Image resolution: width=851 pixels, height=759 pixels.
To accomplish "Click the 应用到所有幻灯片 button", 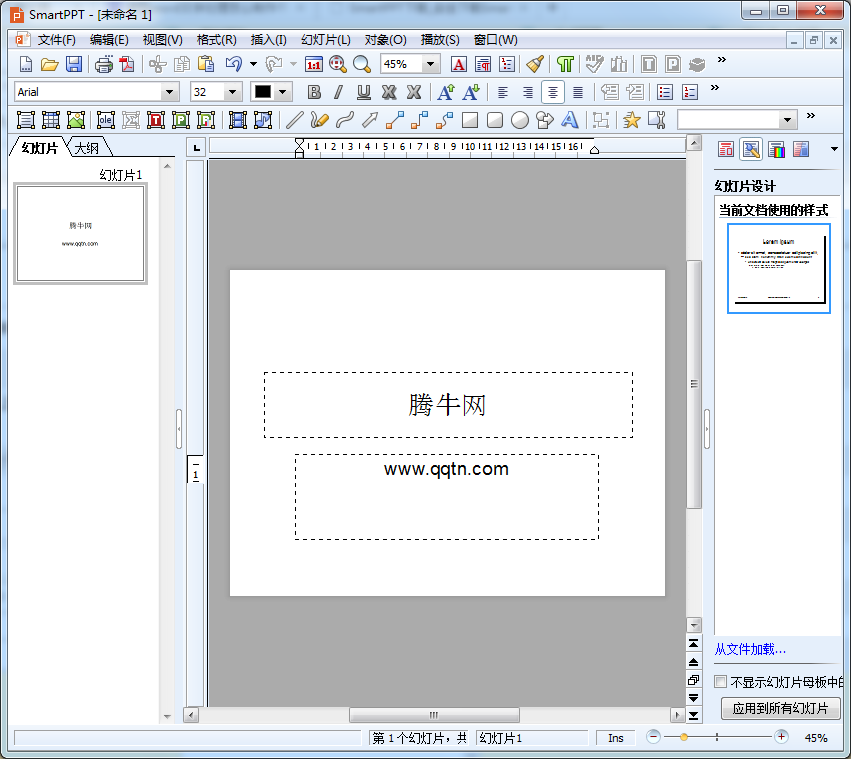I will coord(780,708).
